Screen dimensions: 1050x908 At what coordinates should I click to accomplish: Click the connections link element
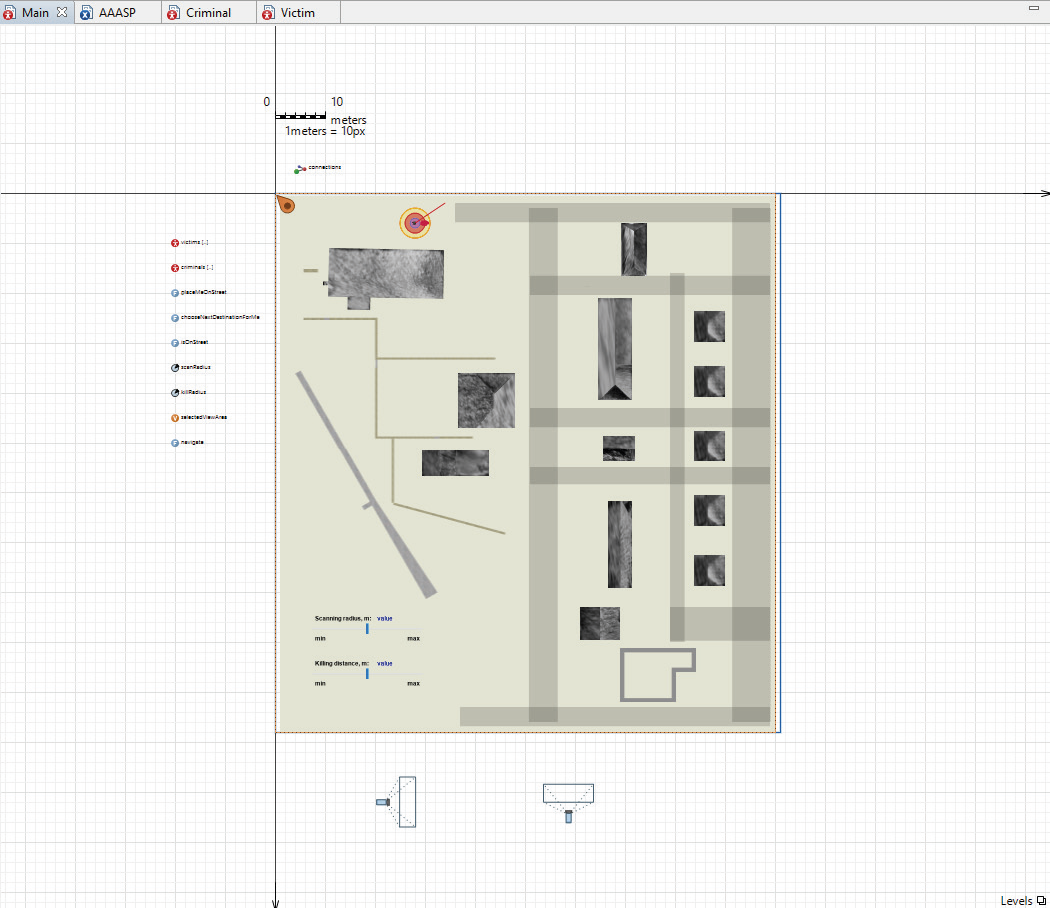coord(300,169)
